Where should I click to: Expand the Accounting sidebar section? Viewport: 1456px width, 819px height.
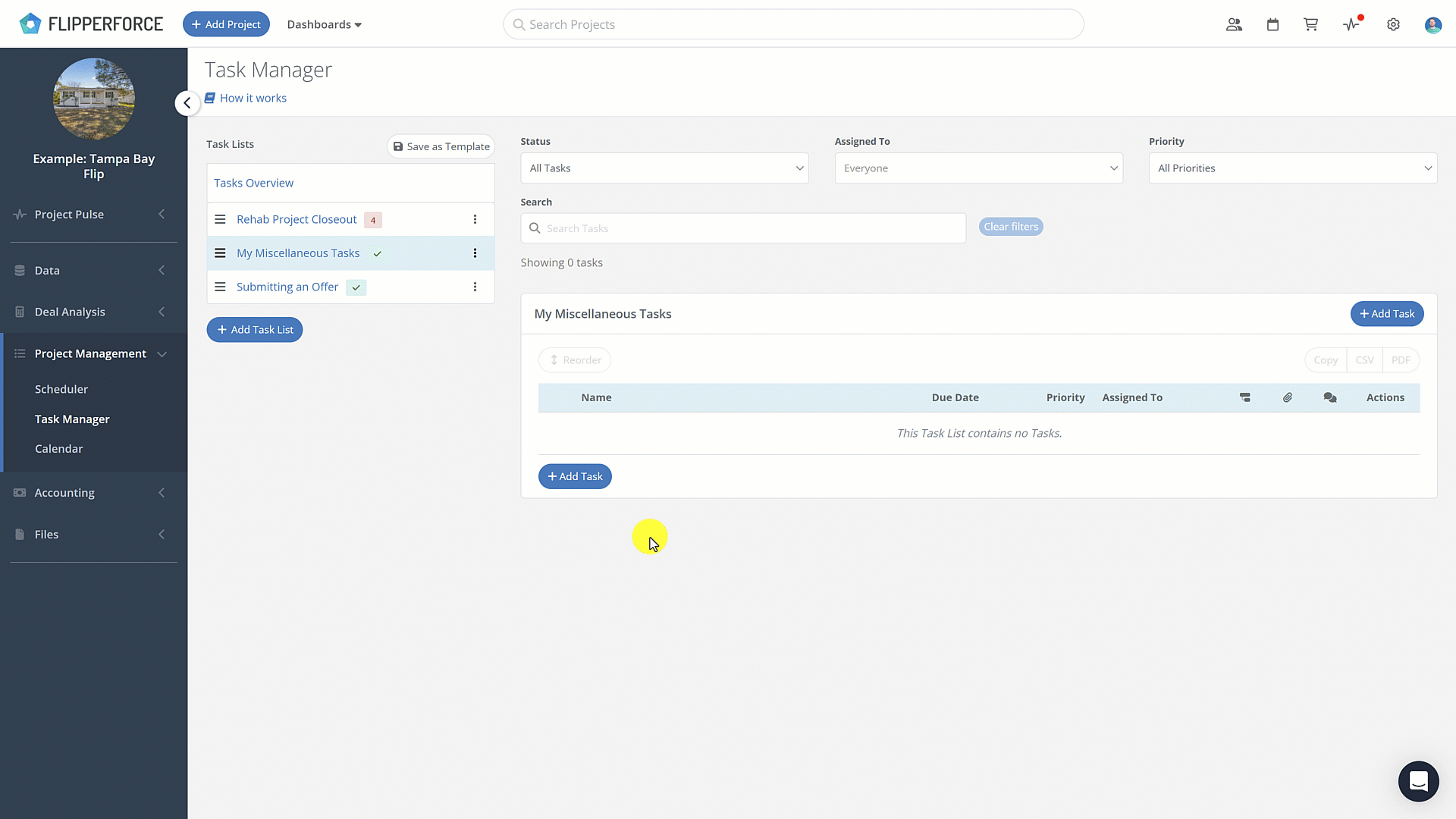[93, 493]
